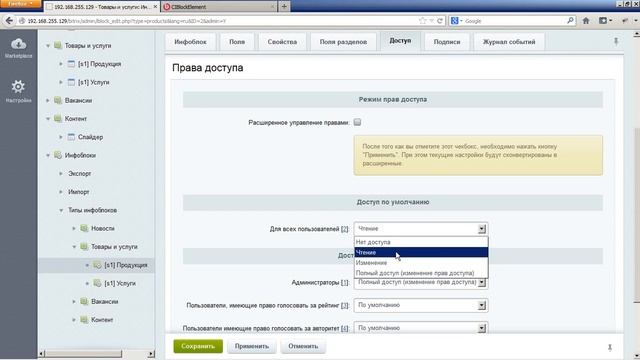Screen dimensions: 640x360
Task: Click the Слайдер block icon
Action: tap(71, 137)
